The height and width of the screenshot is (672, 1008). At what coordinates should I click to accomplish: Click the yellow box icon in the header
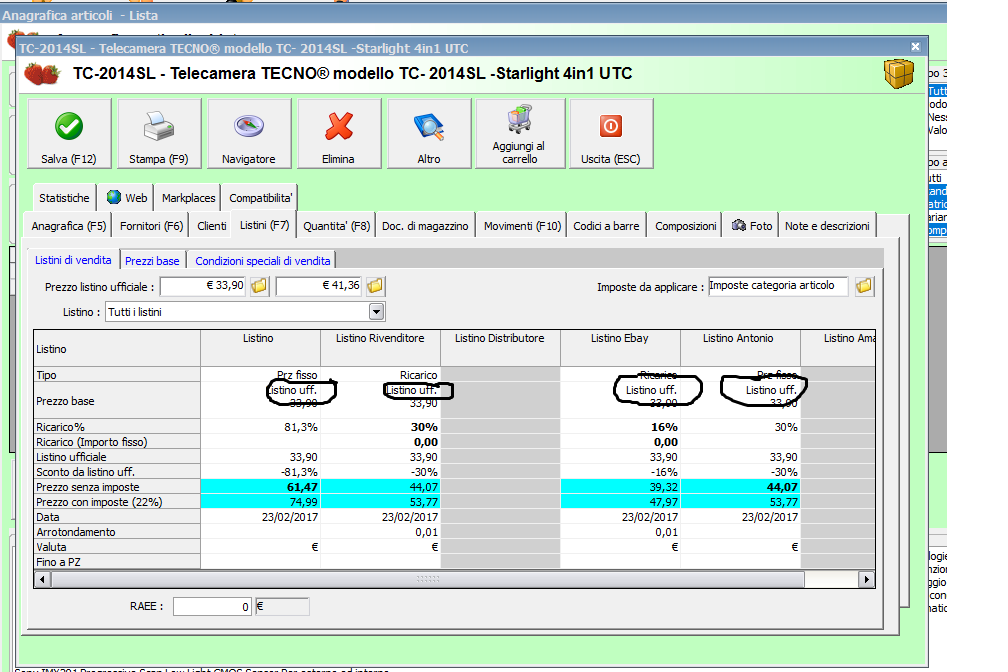[899, 74]
